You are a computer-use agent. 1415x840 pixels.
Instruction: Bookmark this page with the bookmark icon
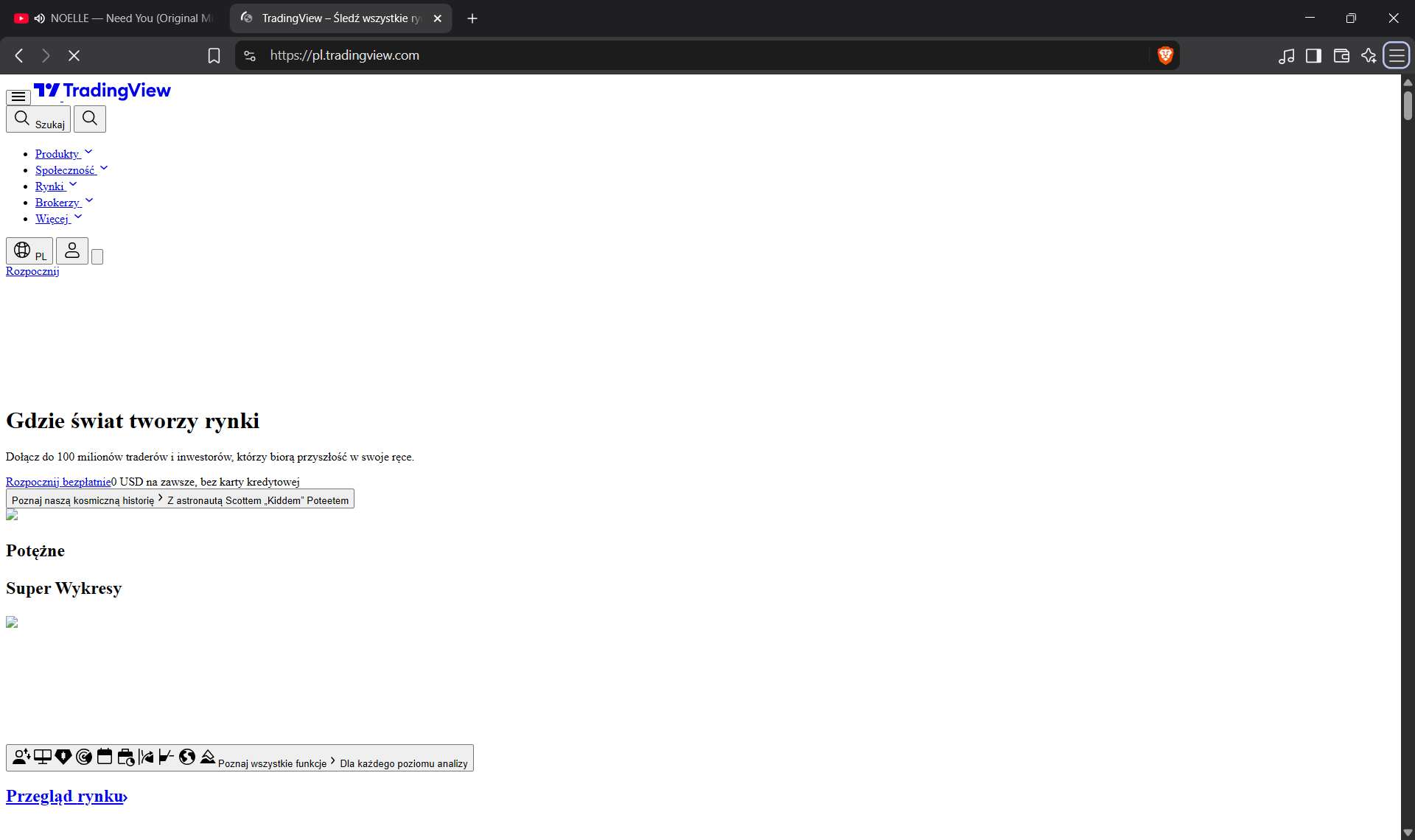coord(214,55)
